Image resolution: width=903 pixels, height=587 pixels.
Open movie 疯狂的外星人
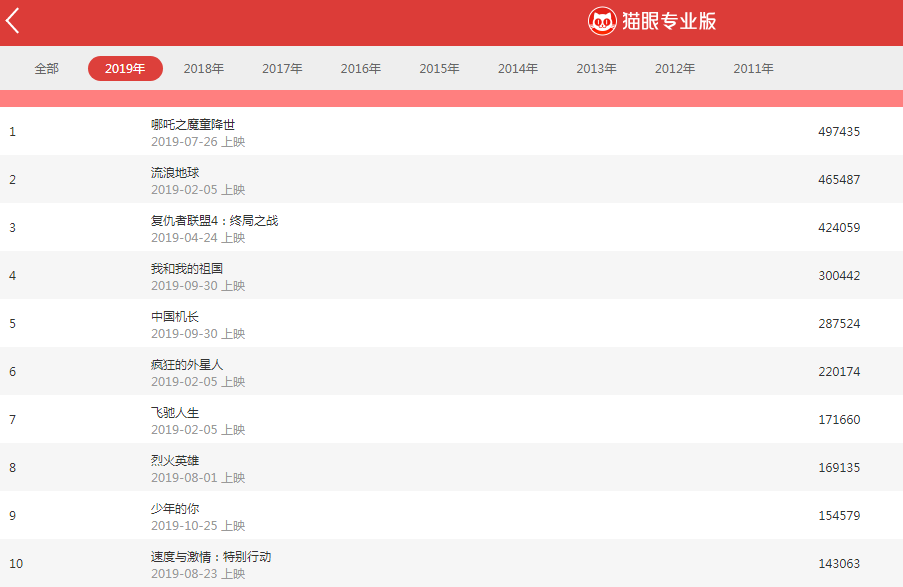pyautogui.click(x=187, y=365)
